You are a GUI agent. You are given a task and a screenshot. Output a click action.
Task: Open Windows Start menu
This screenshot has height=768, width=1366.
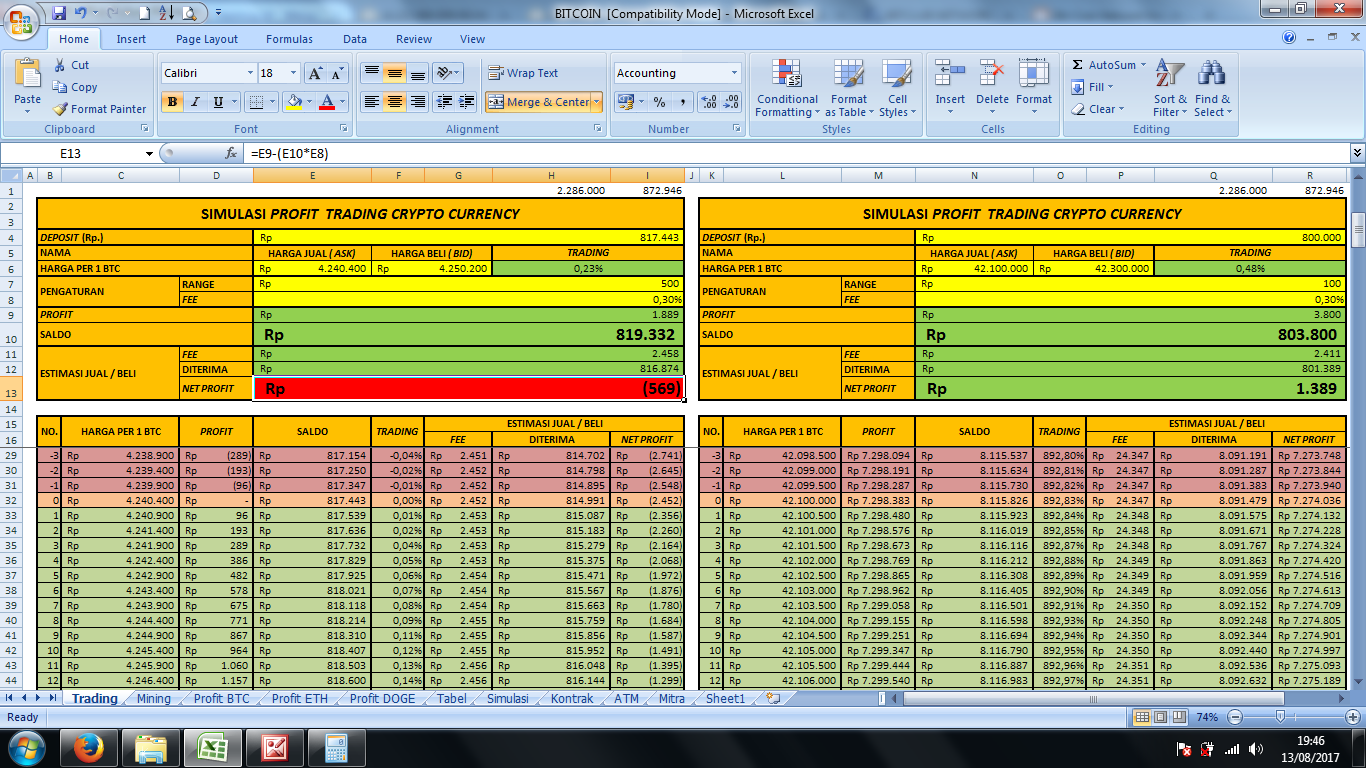(x=24, y=747)
